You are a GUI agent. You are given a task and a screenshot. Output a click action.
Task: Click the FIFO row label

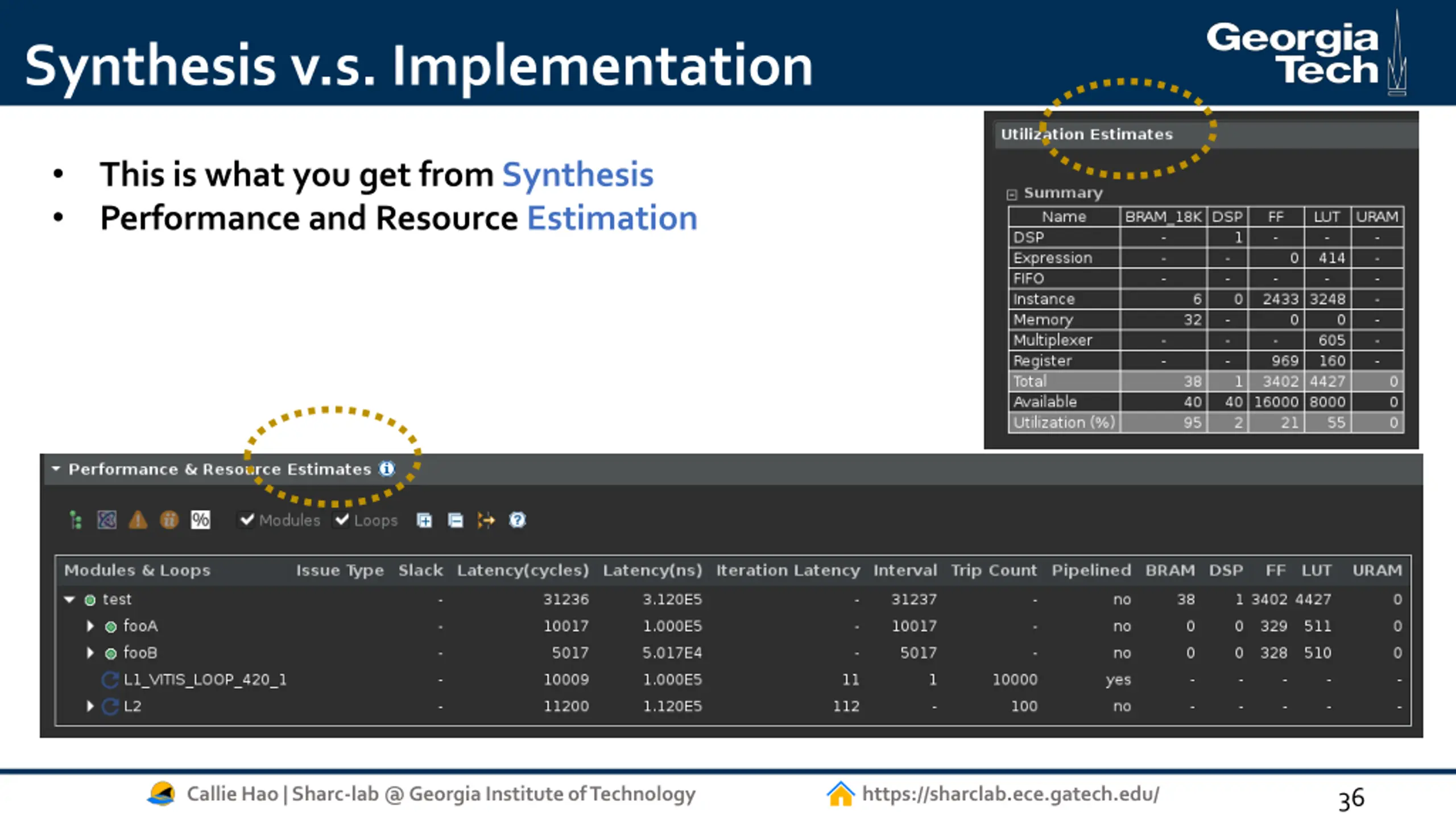1029,279
